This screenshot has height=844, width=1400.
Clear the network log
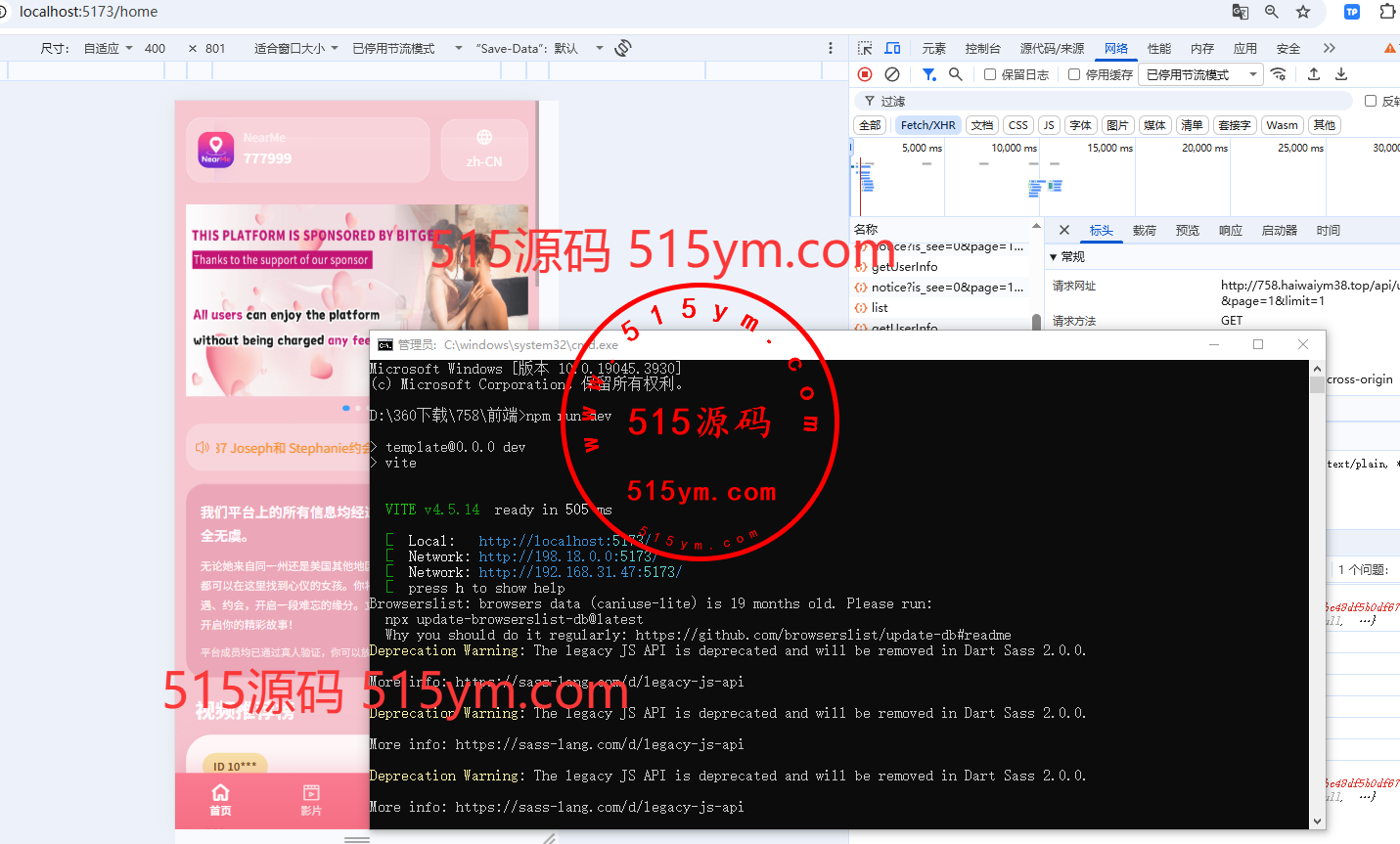pyautogui.click(x=892, y=74)
